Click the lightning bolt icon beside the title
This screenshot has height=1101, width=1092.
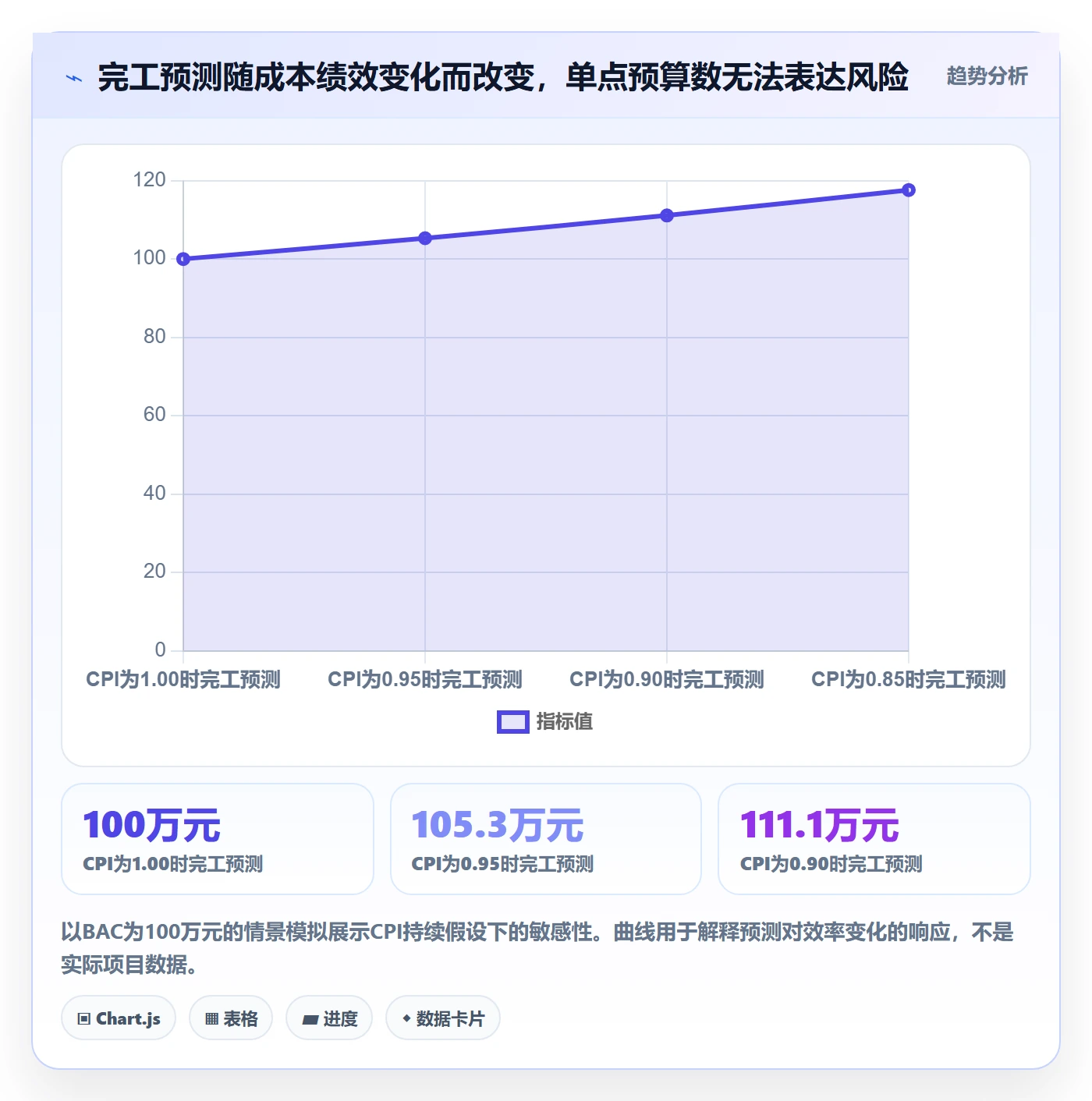point(74,78)
